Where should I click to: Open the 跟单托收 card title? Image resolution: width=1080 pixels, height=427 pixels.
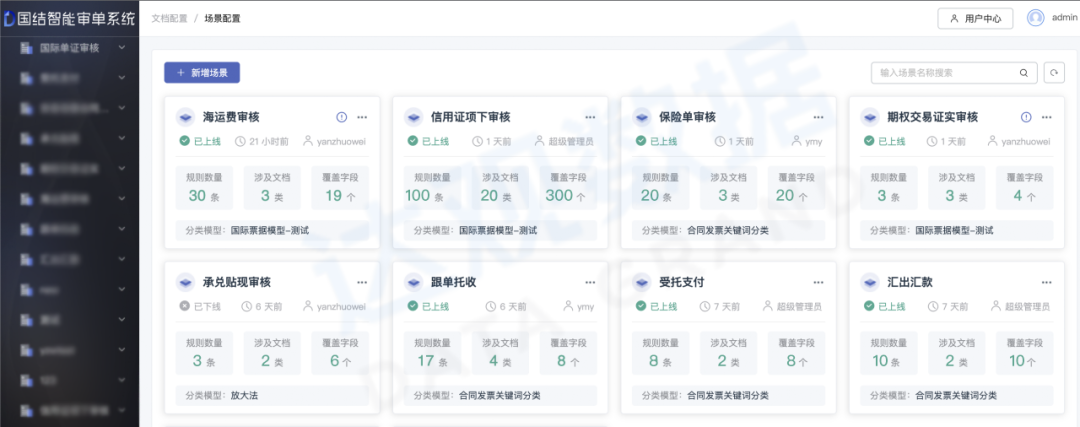click(453, 282)
